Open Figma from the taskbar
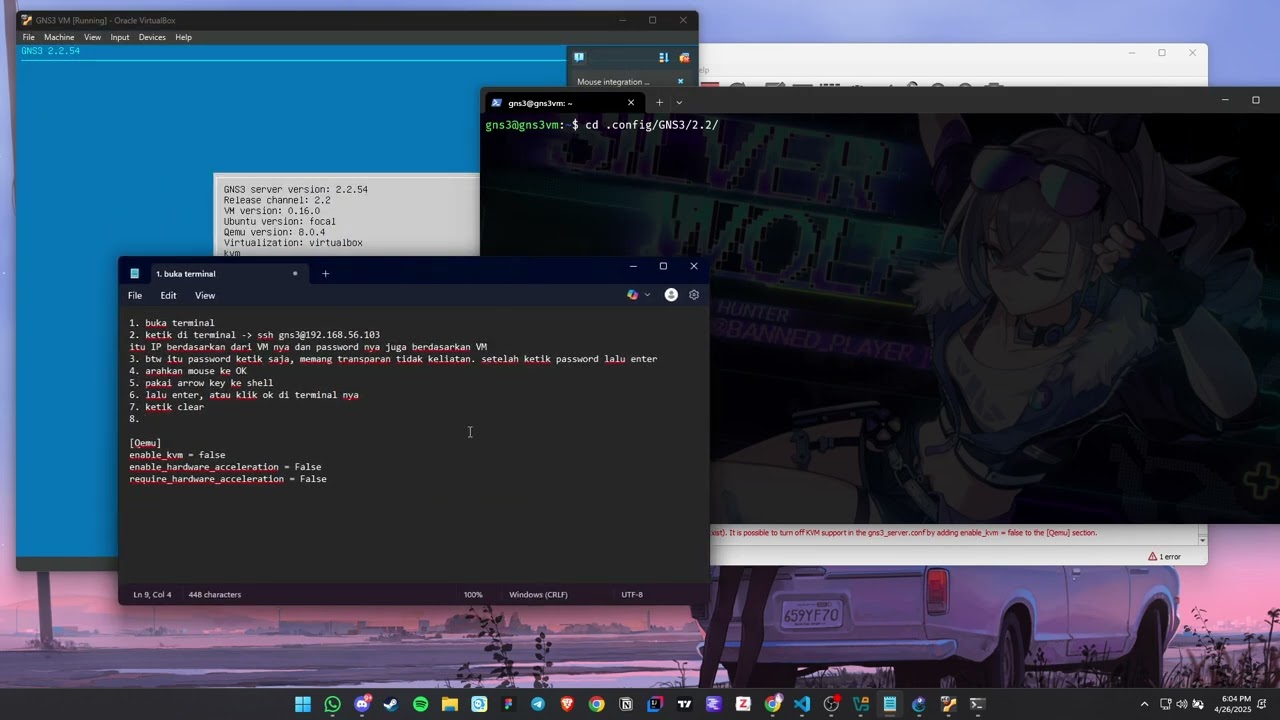Screen dimensions: 1280x720 pos(508,704)
